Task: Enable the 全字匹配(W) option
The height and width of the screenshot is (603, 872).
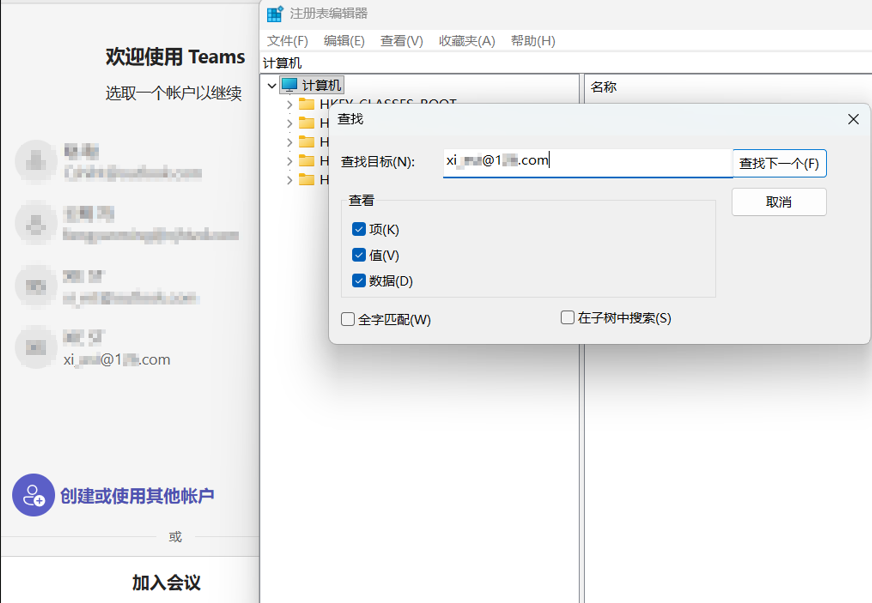Action: click(348, 318)
